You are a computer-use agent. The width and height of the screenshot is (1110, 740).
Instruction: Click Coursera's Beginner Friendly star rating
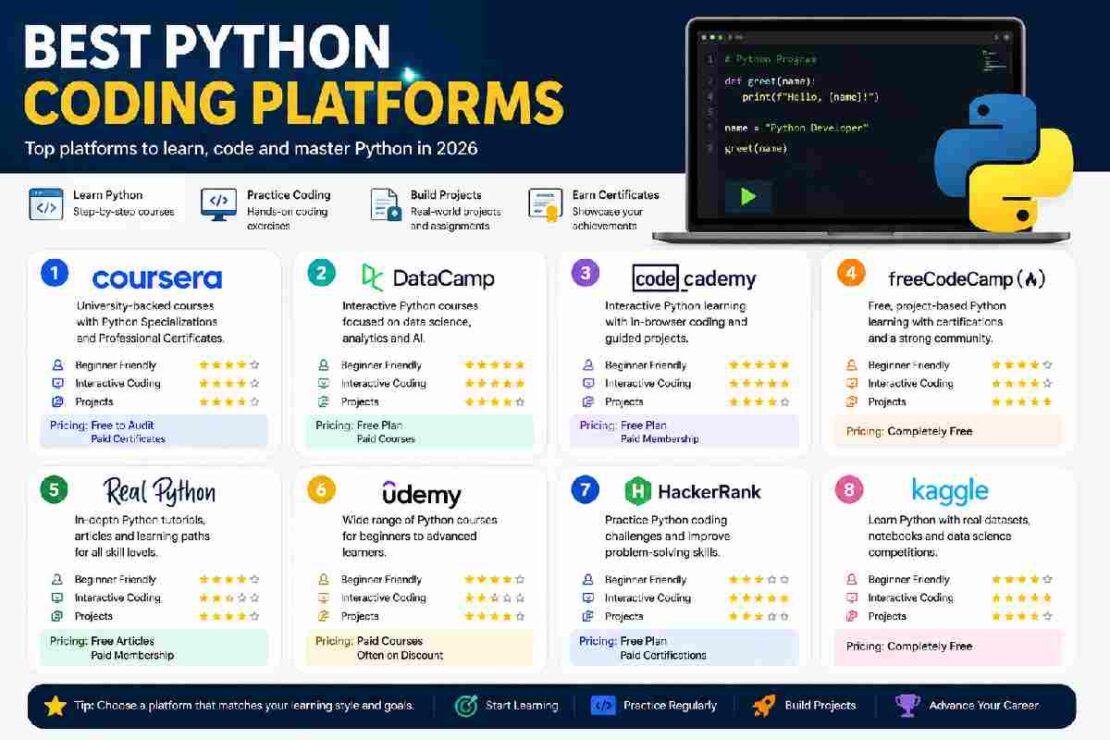click(229, 365)
